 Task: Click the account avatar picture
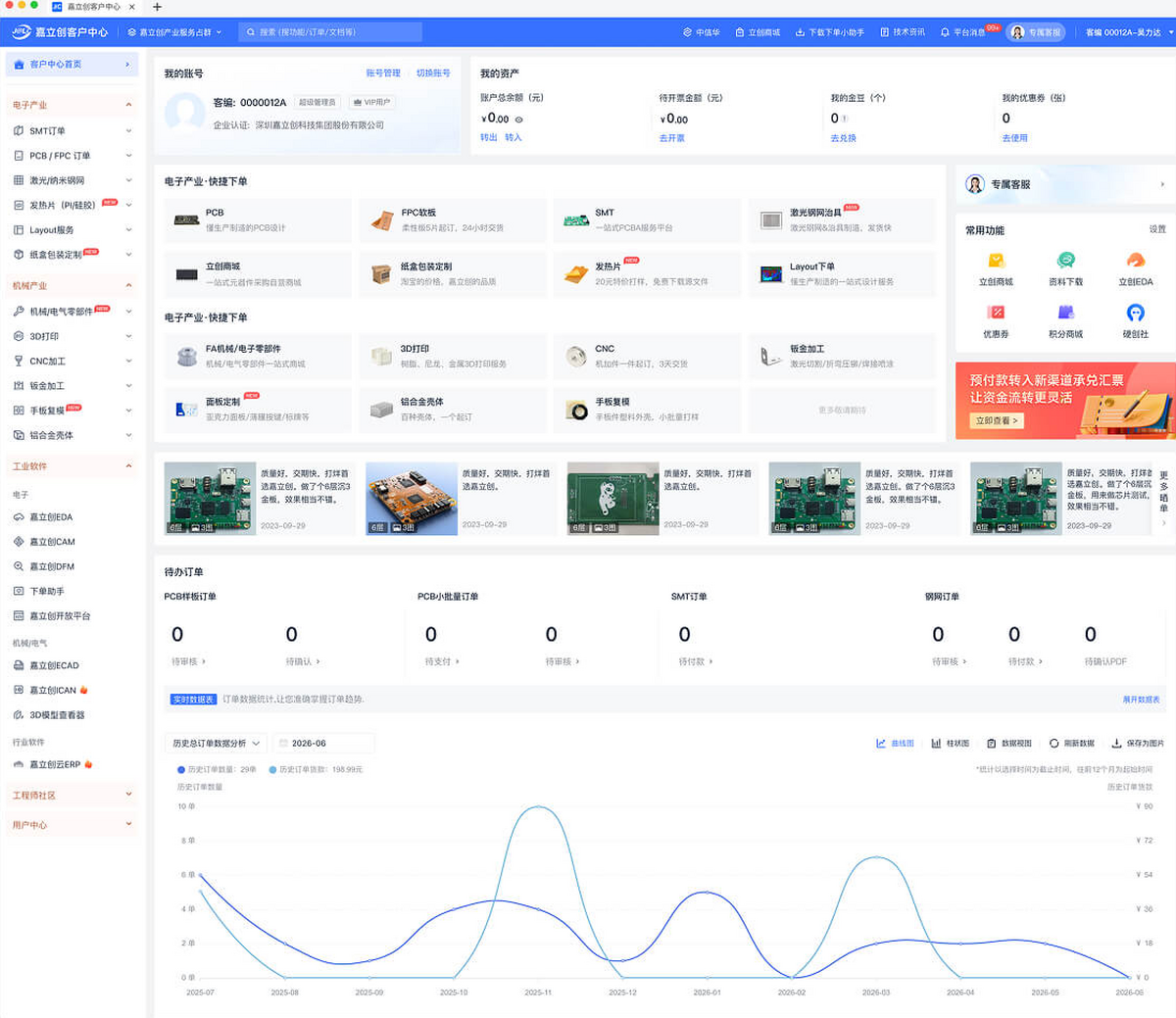pyautogui.click(x=184, y=113)
